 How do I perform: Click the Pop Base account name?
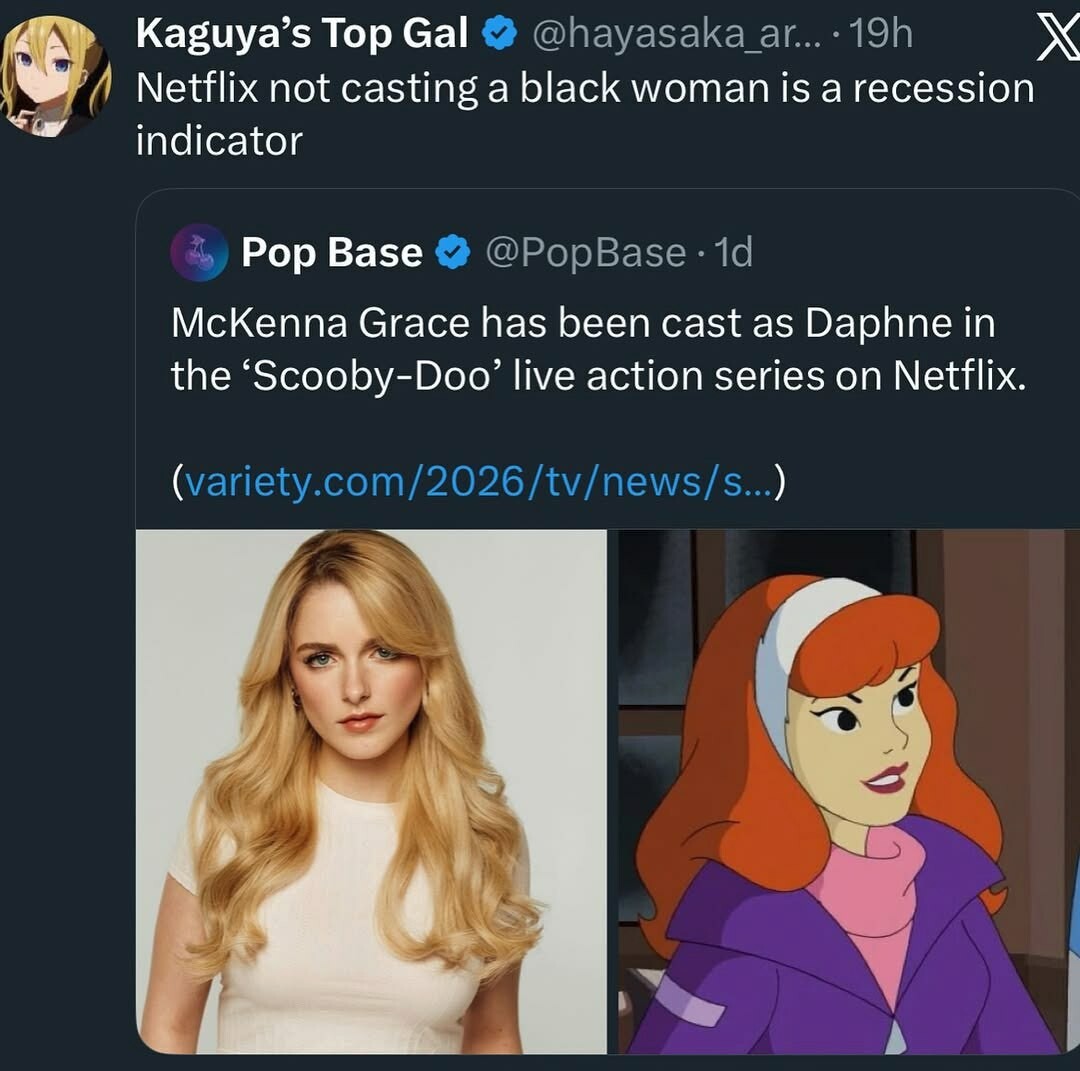pyautogui.click(x=331, y=253)
